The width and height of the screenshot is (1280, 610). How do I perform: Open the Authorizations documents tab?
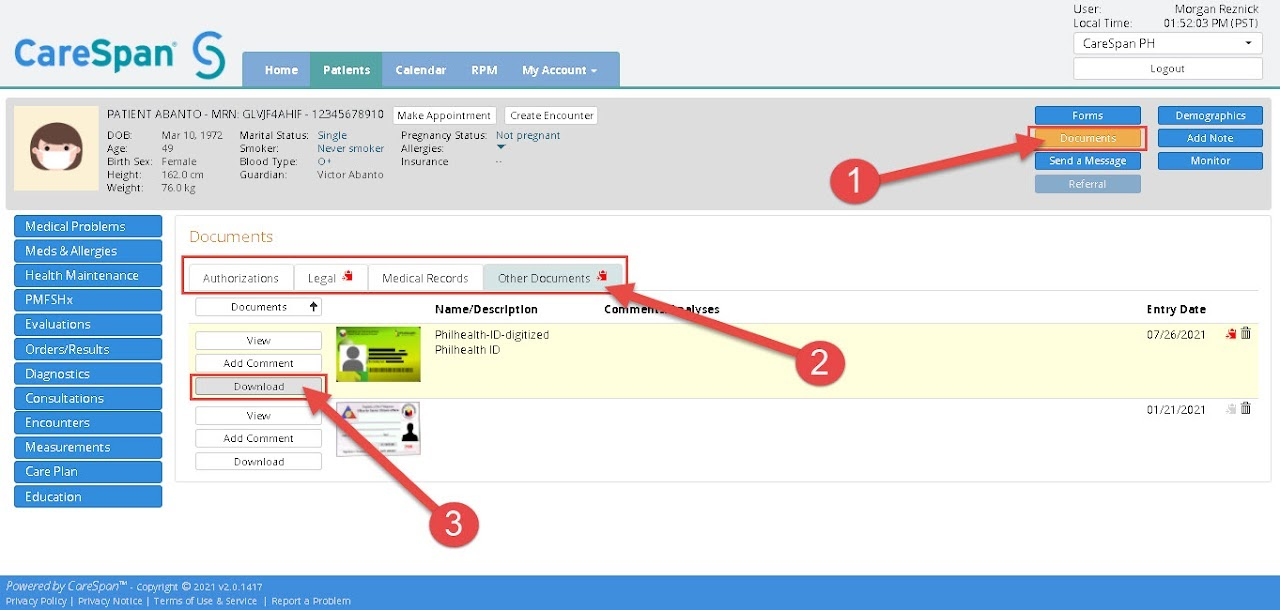241,278
